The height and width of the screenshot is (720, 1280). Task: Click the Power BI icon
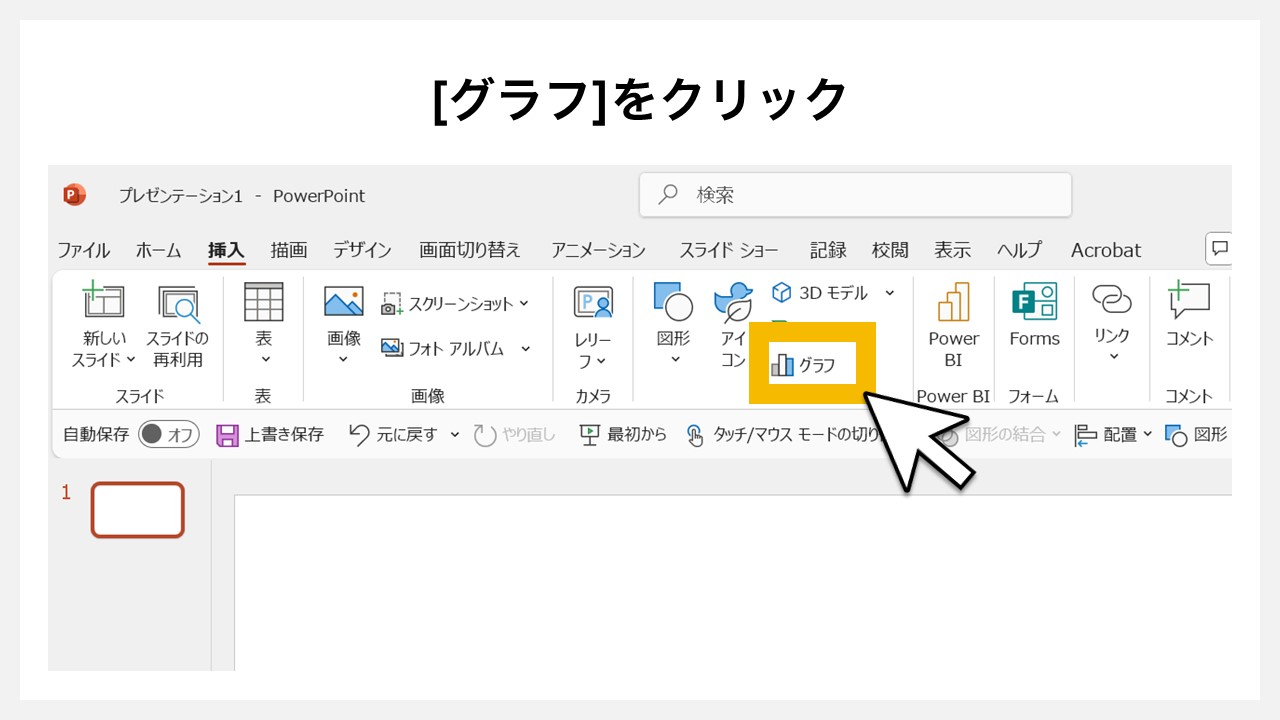pos(952,322)
